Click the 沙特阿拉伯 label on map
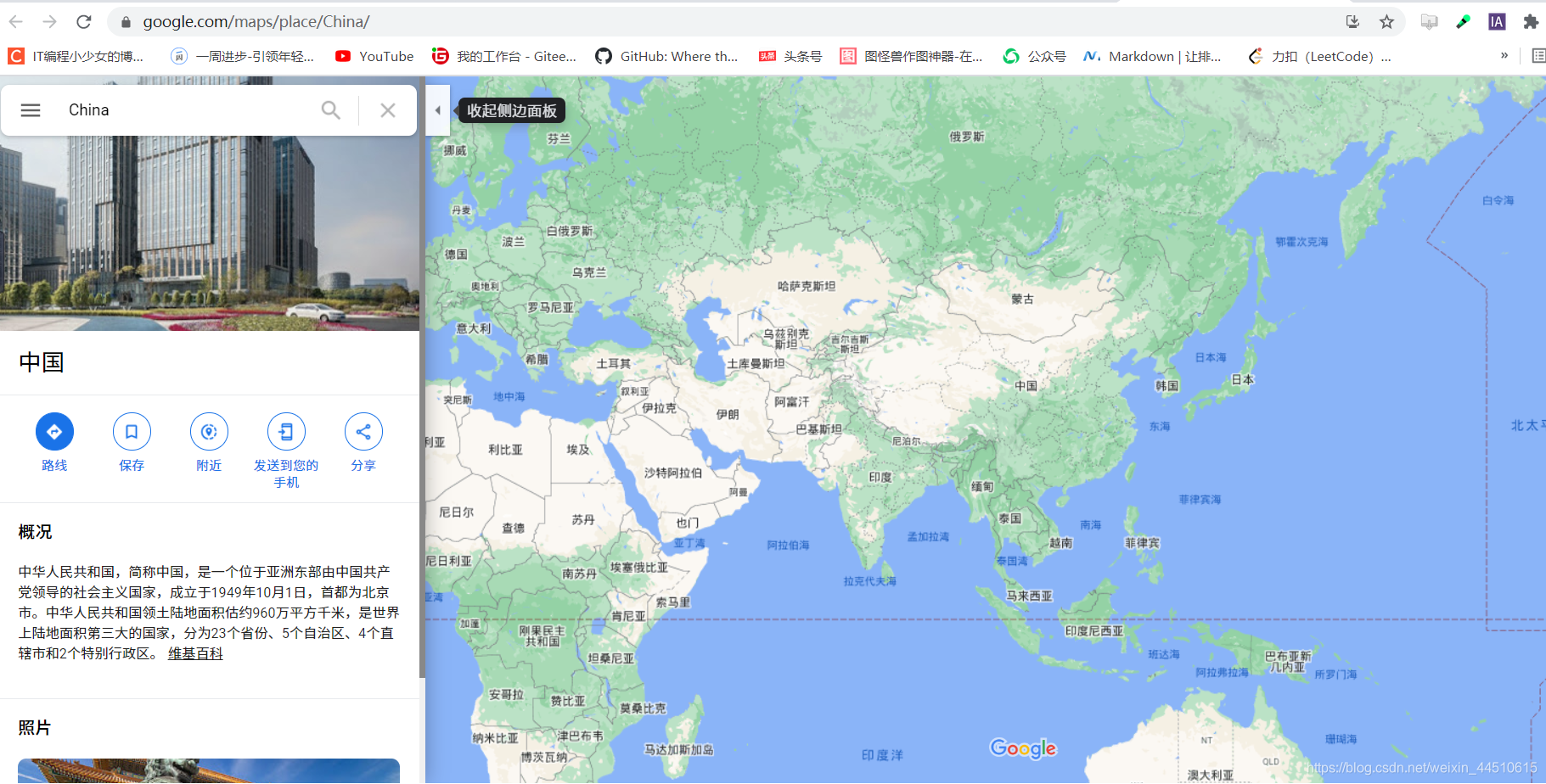Image resolution: width=1546 pixels, height=784 pixels. coord(673,473)
